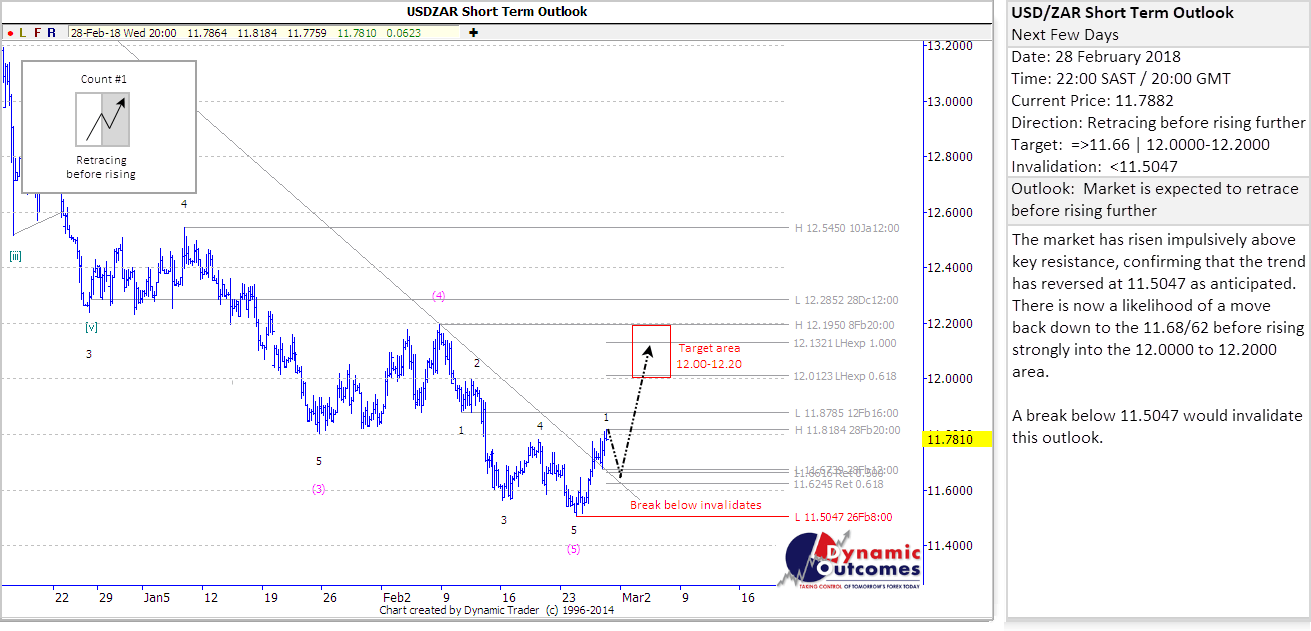Click the magenta (4) wave label
Screen dimensions: 1311x631
point(439,295)
